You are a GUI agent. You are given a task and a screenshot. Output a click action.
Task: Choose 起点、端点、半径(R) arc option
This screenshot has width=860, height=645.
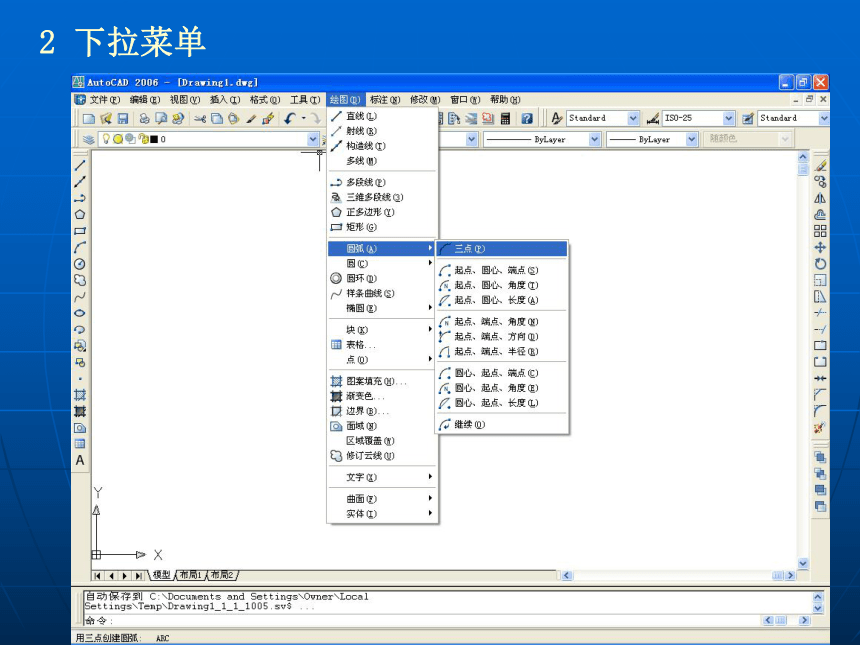[502, 352]
